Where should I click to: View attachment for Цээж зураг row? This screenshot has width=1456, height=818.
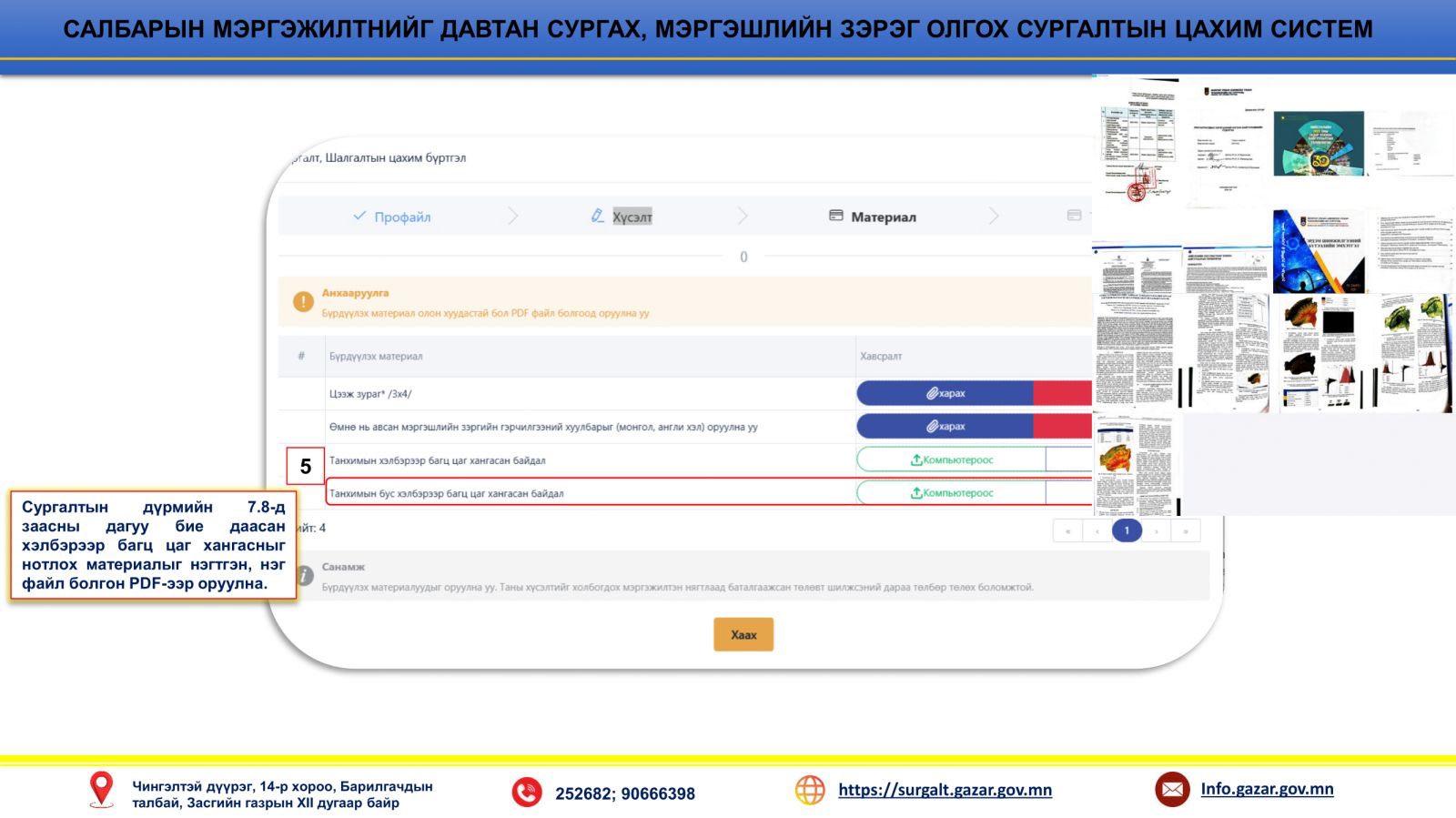click(945, 393)
